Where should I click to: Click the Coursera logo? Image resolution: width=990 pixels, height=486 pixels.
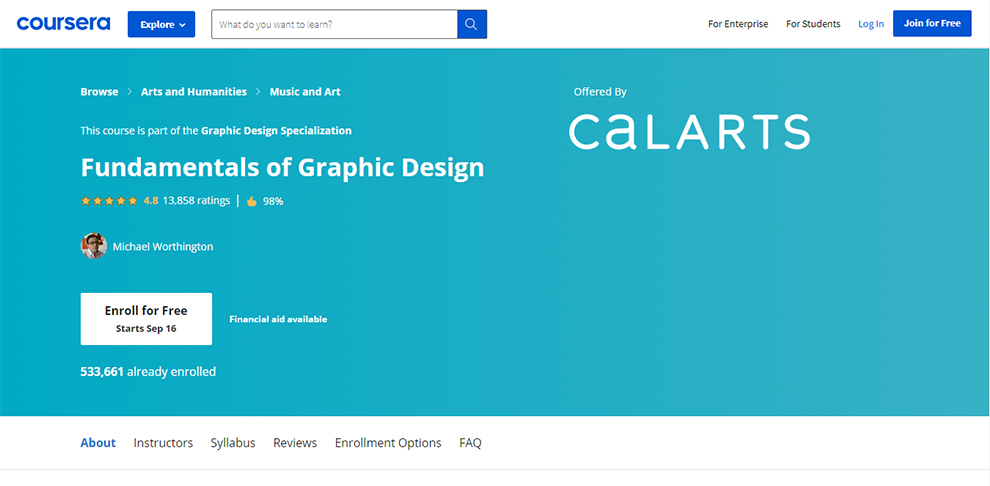click(x=63, y=23)
